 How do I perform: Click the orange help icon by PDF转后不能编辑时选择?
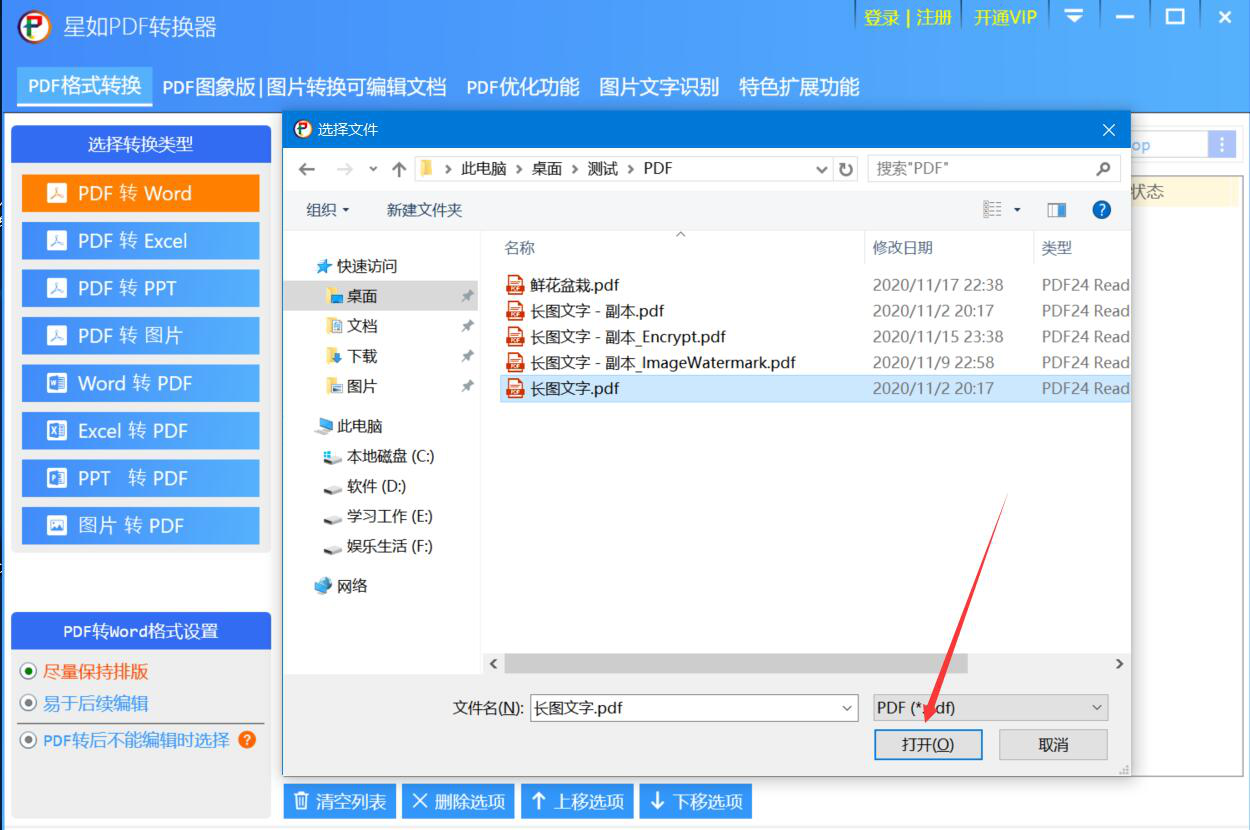[247, 740]
